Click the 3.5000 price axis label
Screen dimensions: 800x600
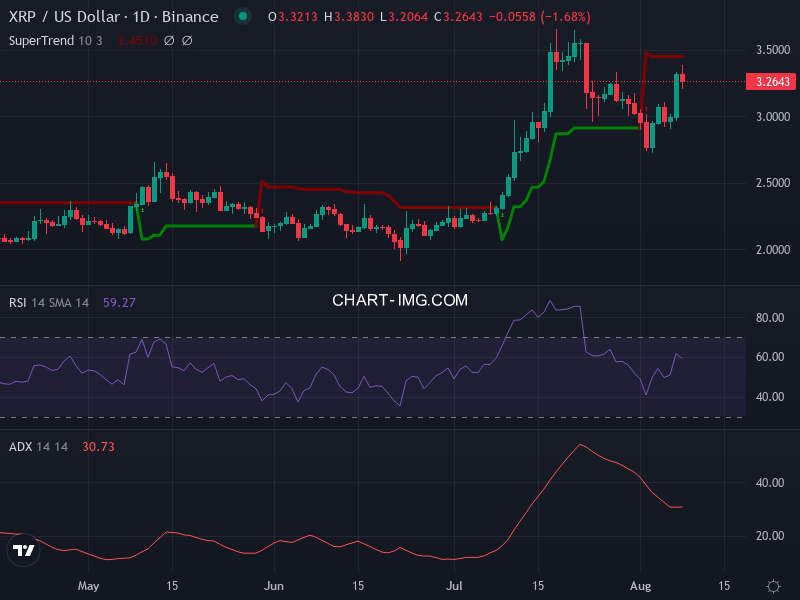pos(773,50)
